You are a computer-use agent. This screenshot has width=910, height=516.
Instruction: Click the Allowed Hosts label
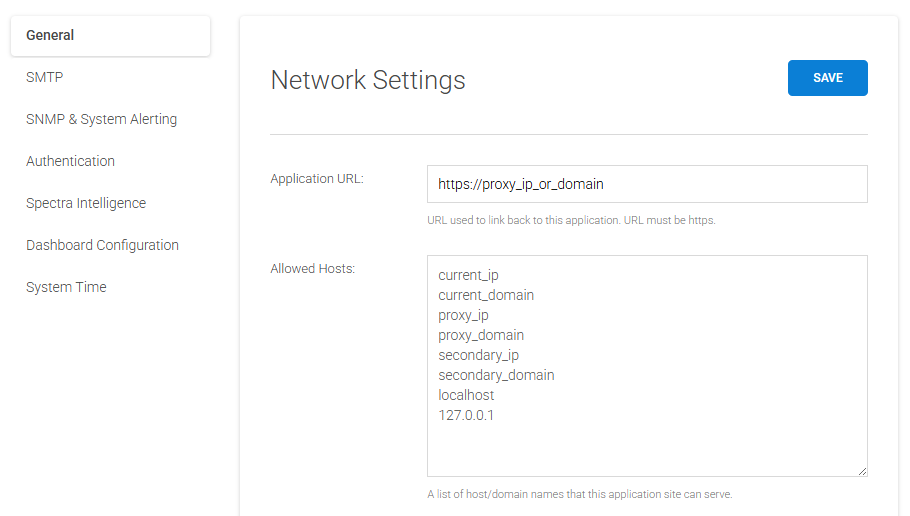click(313, 268)
